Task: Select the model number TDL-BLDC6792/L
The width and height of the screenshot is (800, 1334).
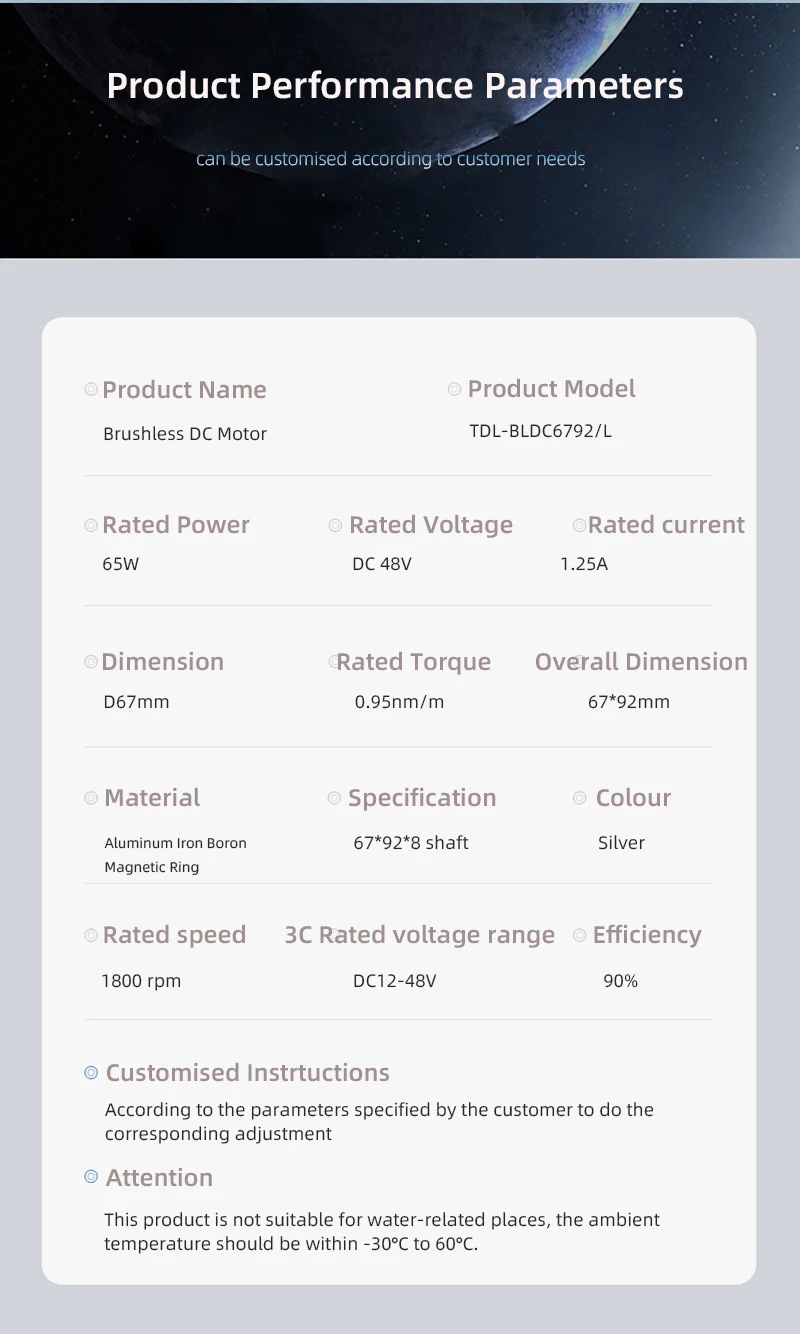Action: click(540, 431)
